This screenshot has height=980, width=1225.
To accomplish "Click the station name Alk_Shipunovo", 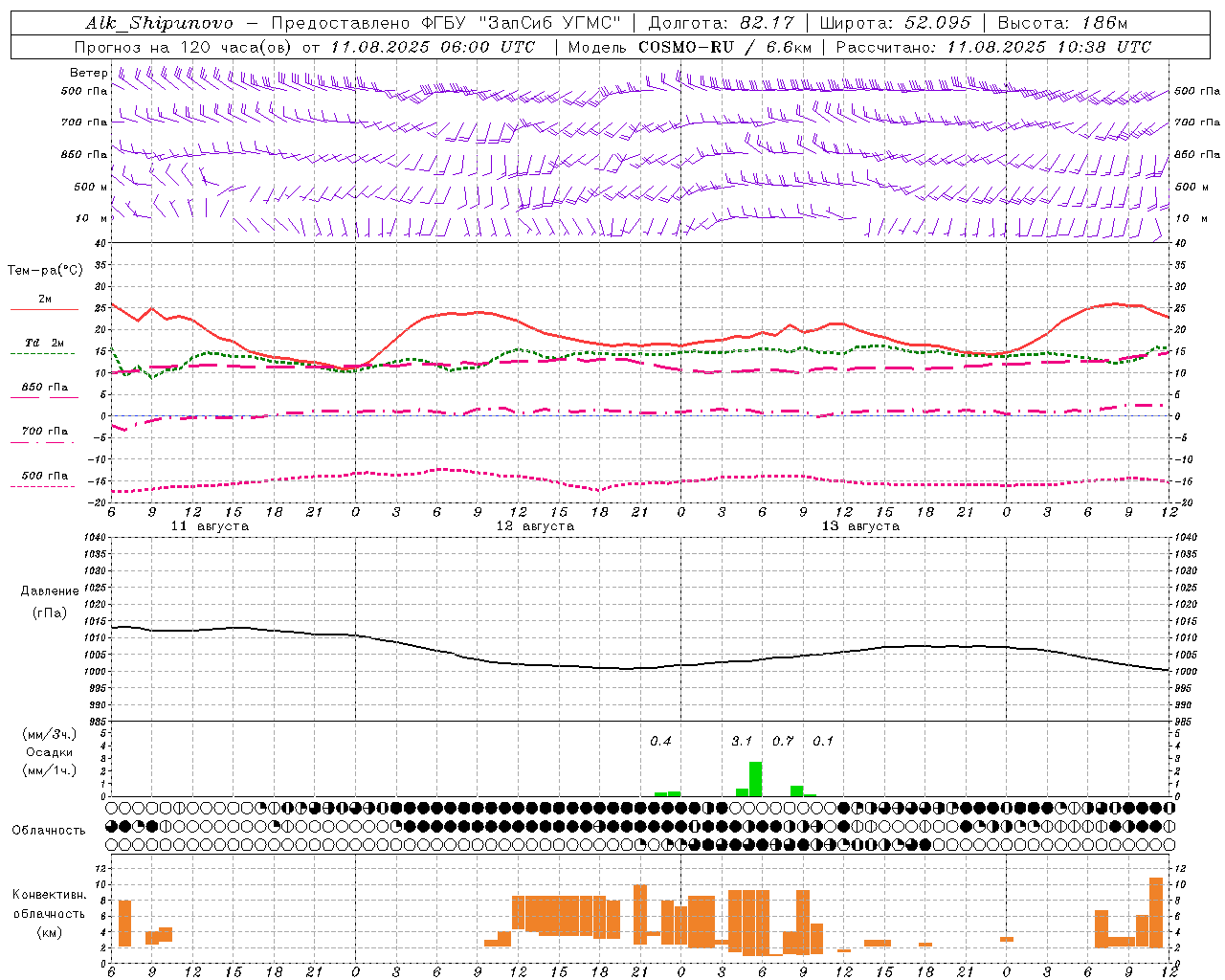I will [x=158, y=23].
